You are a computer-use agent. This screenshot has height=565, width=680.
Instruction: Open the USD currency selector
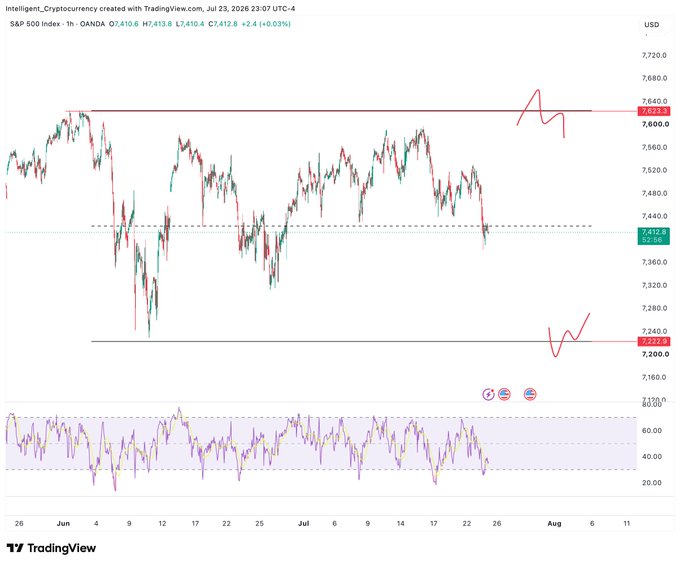pos(651,25)
